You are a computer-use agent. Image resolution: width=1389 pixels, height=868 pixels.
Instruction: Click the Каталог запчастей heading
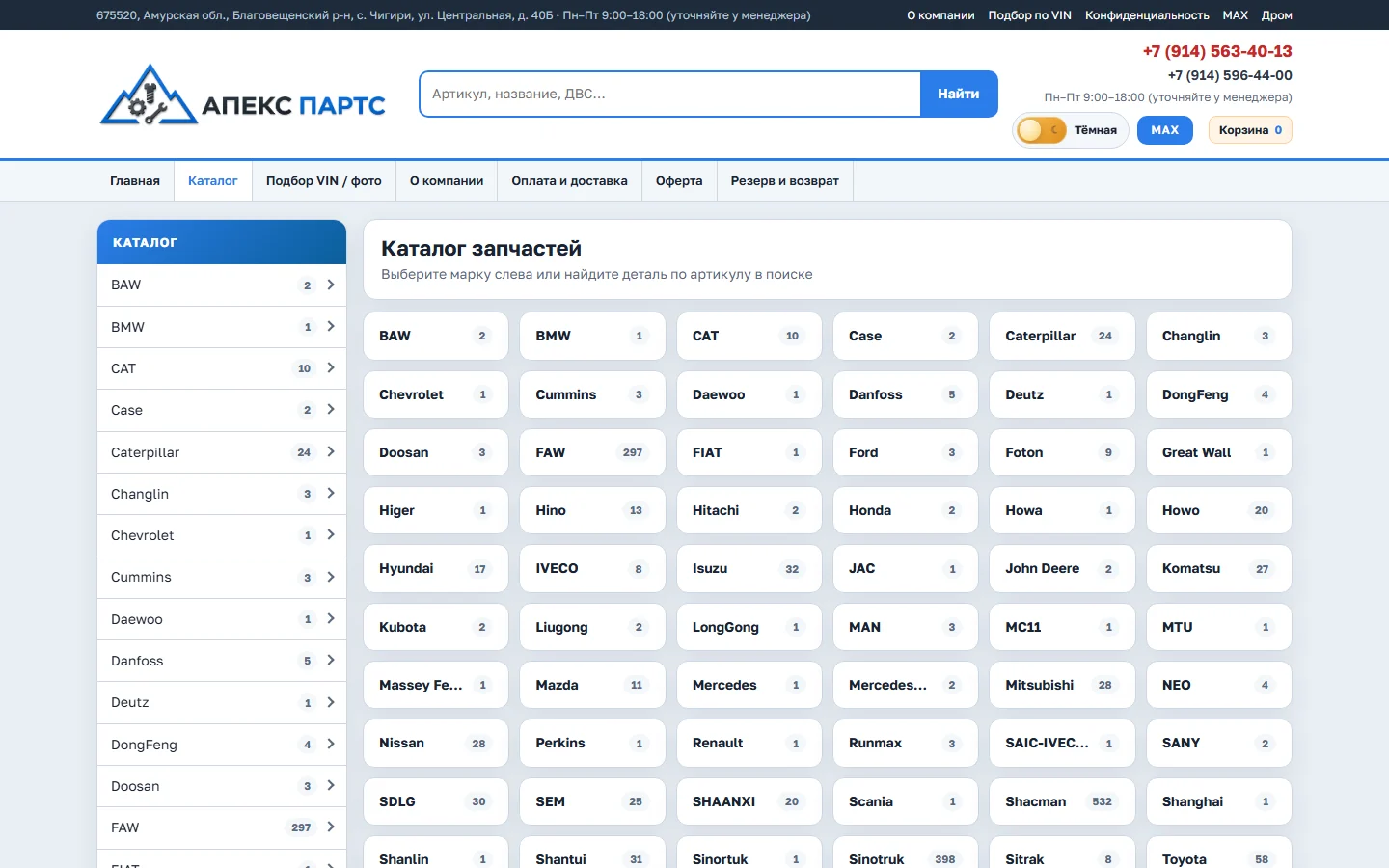coord(481,248)
